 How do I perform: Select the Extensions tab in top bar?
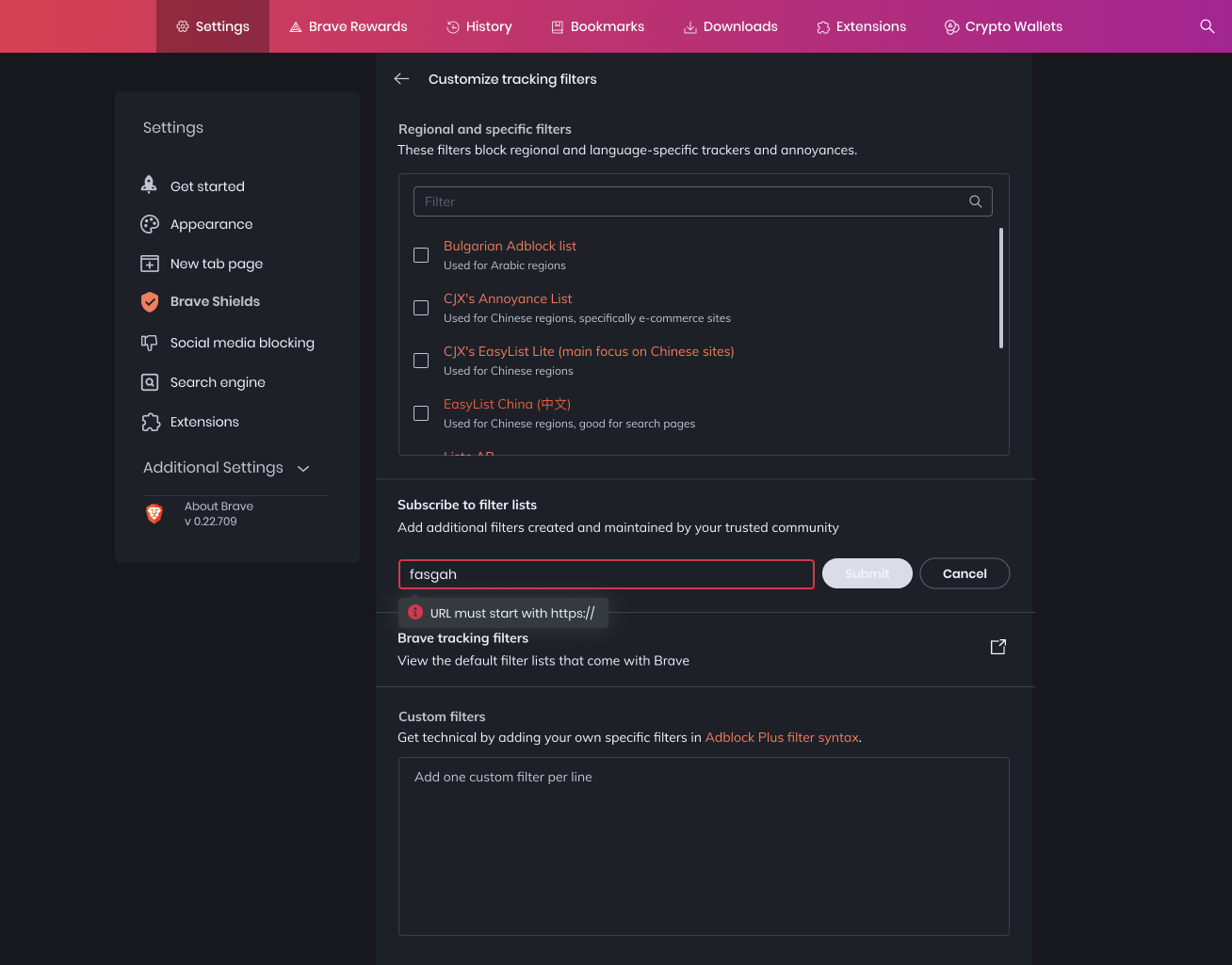coord(861,26)
